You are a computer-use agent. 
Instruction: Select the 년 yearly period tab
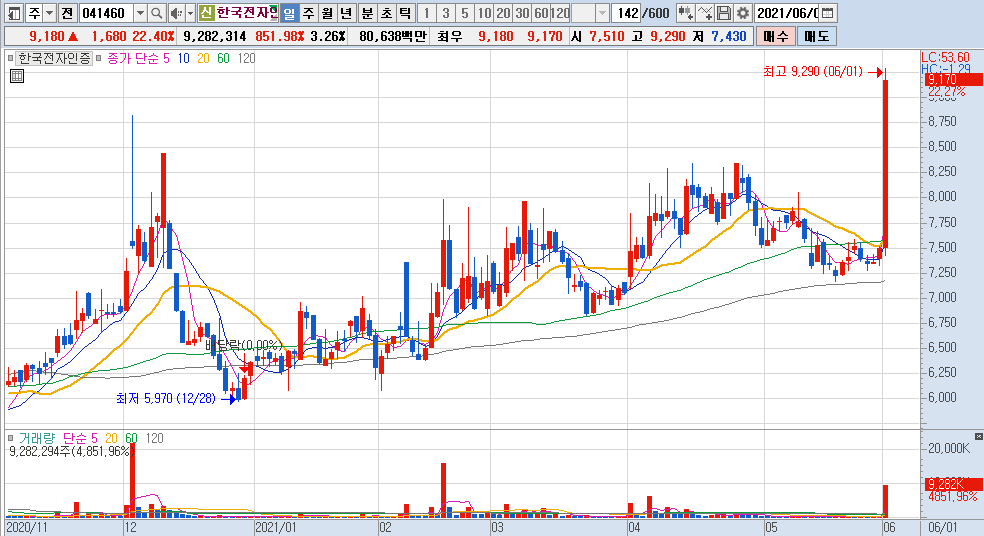(346, 13)
